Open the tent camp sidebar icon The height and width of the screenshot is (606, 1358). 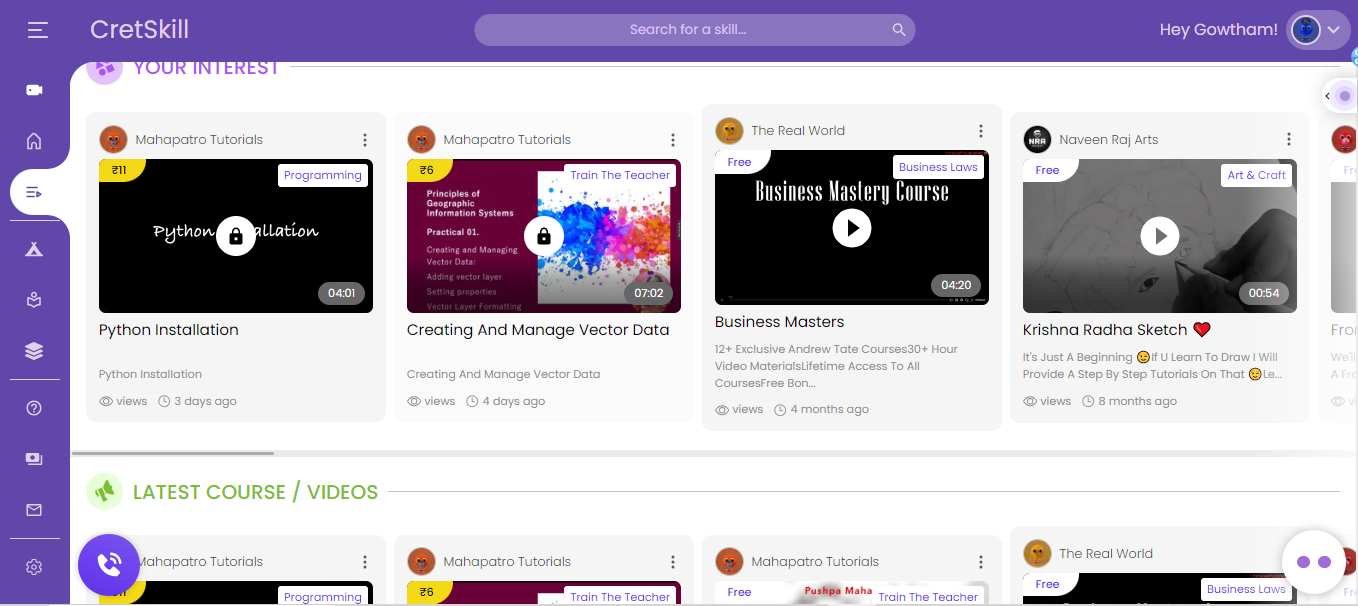34,249
